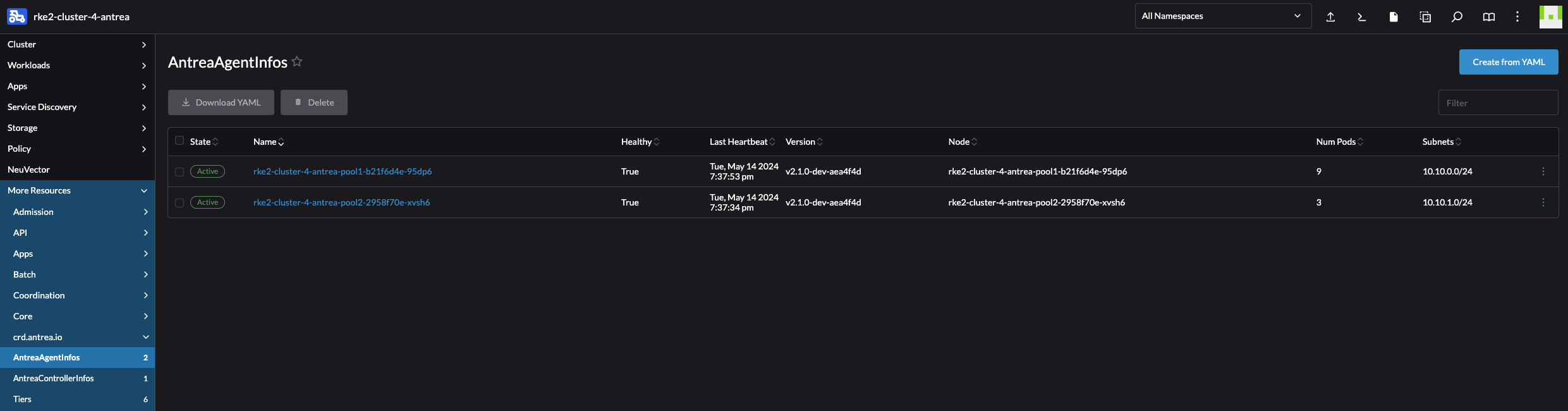Click subnet 10.10.0.0/24 cell
Image resolution: width=1568 pixels, height=411 pixels.
point(1447,171)
